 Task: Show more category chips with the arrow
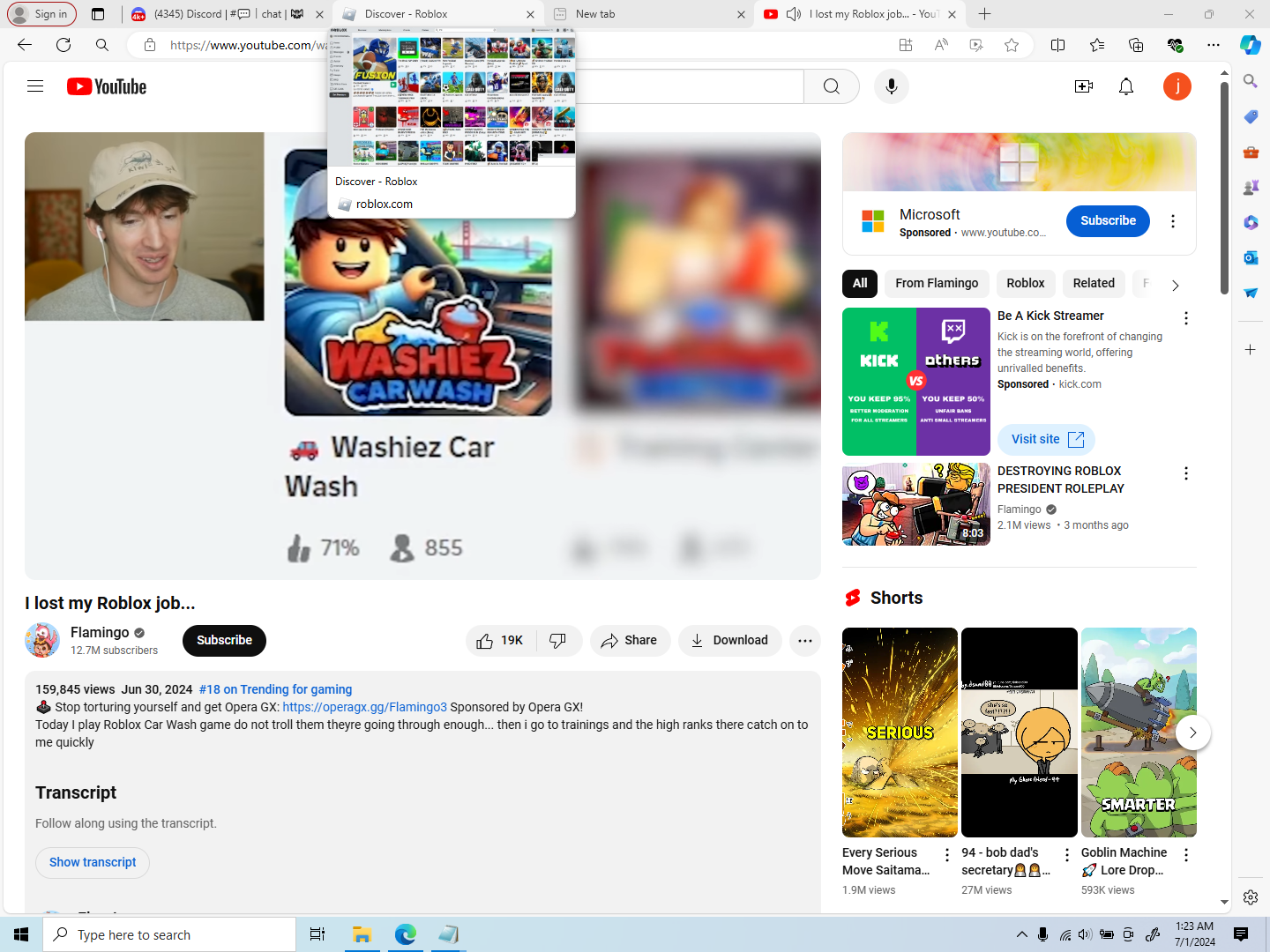(x=1175, y=285)
